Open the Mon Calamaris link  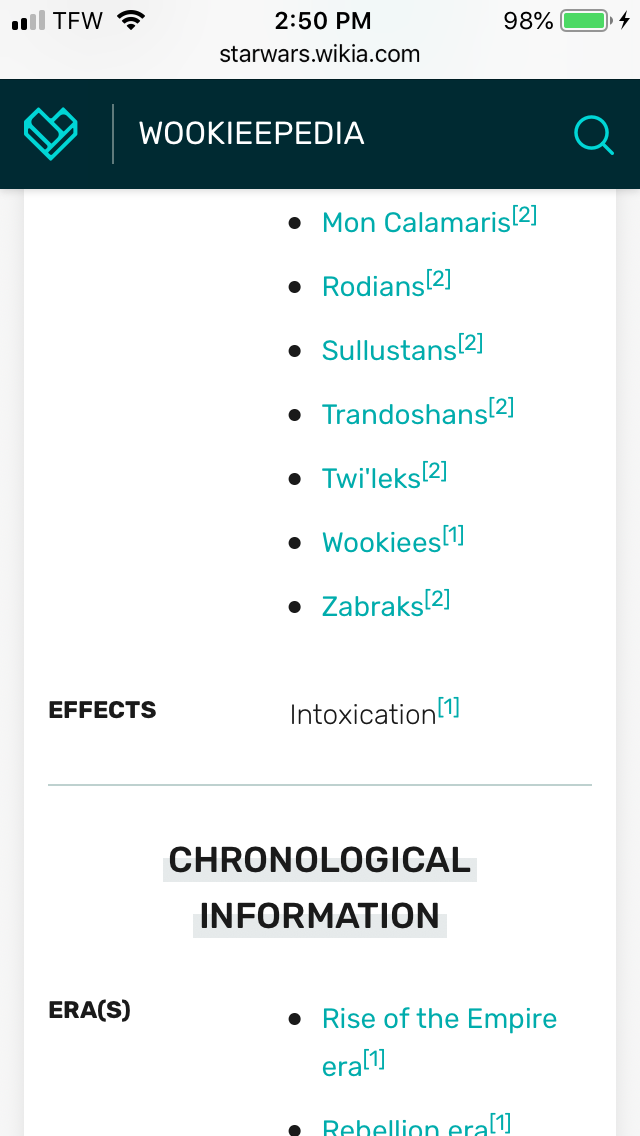point(417,222)
